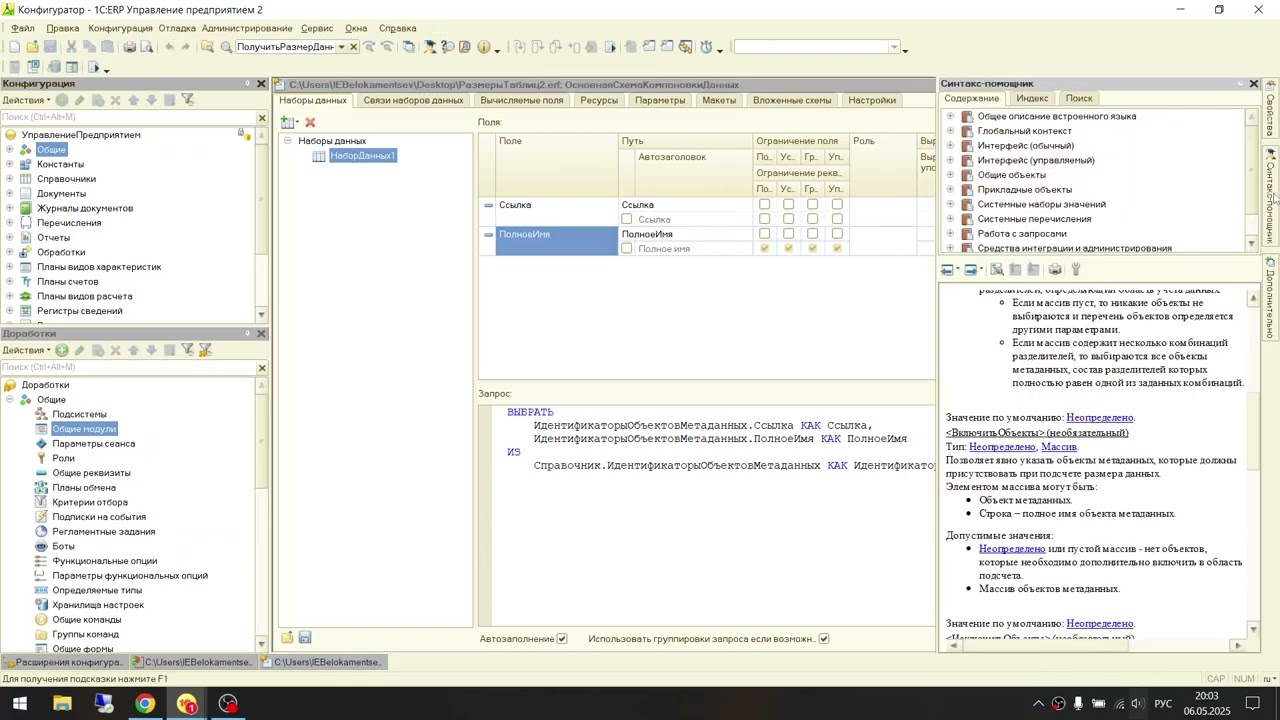
Task: Click the yellow information icon in toolbar
Action: (484, 47)
